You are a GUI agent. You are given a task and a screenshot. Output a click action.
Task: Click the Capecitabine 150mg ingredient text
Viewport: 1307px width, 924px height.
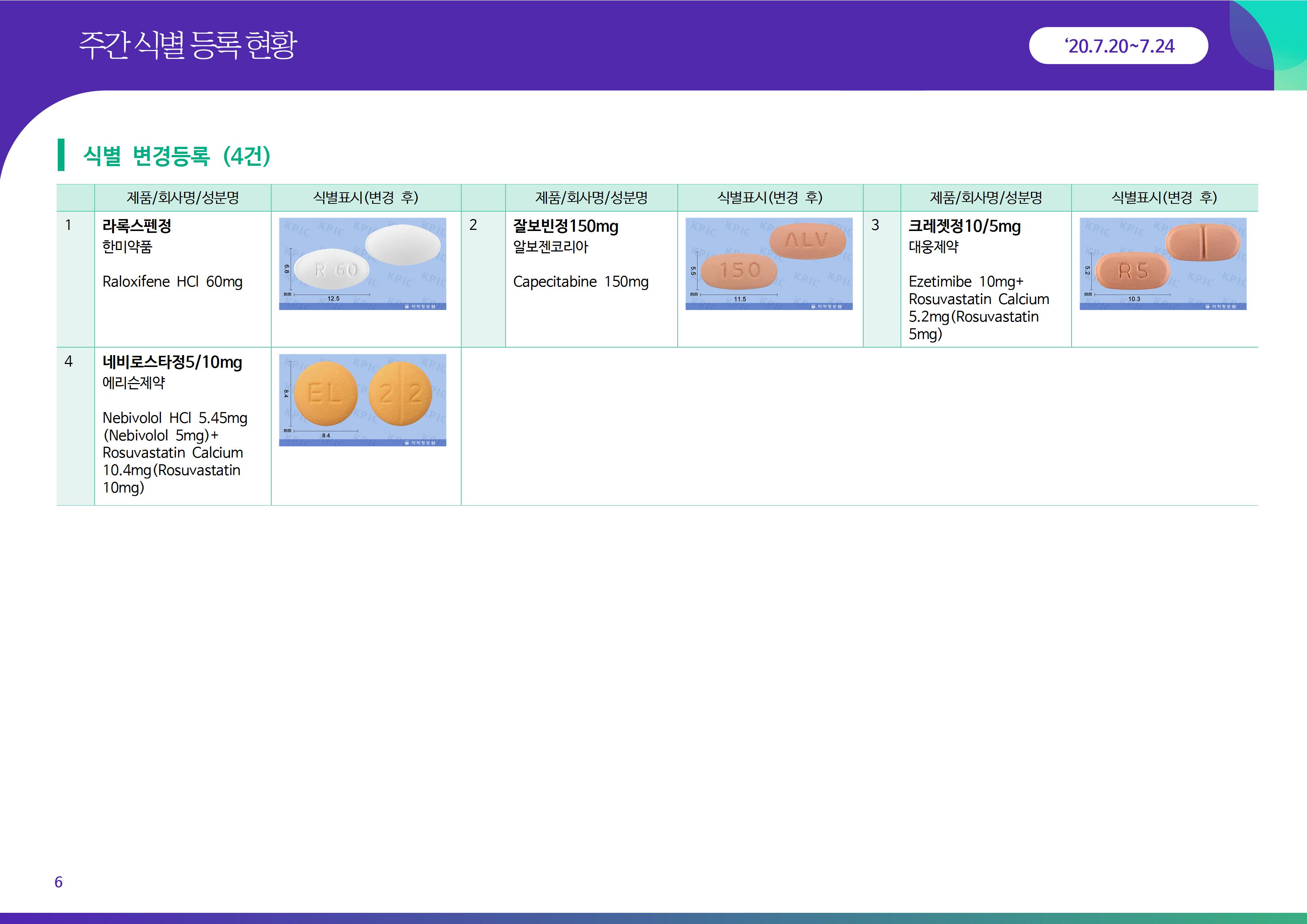click(x=580, y=282)
